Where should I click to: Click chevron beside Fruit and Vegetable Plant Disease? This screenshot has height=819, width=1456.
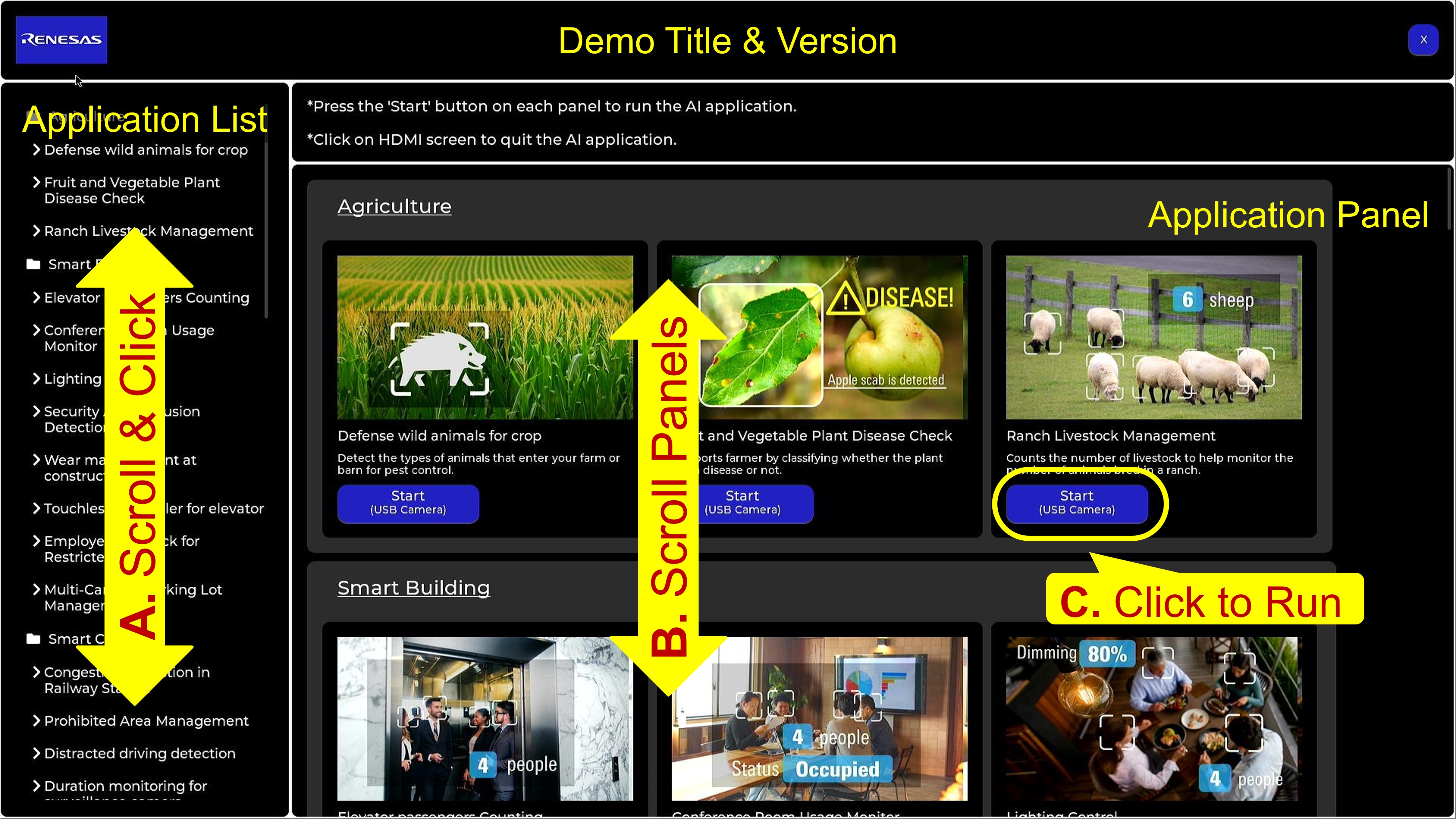click(36, 182)
